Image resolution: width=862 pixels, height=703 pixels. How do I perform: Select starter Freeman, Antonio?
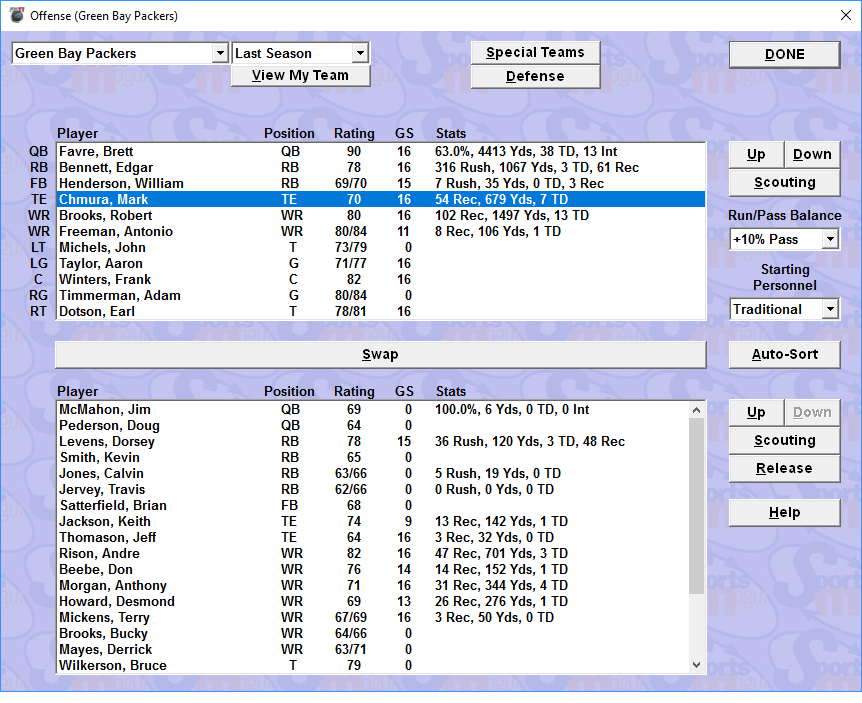point(381,231)
